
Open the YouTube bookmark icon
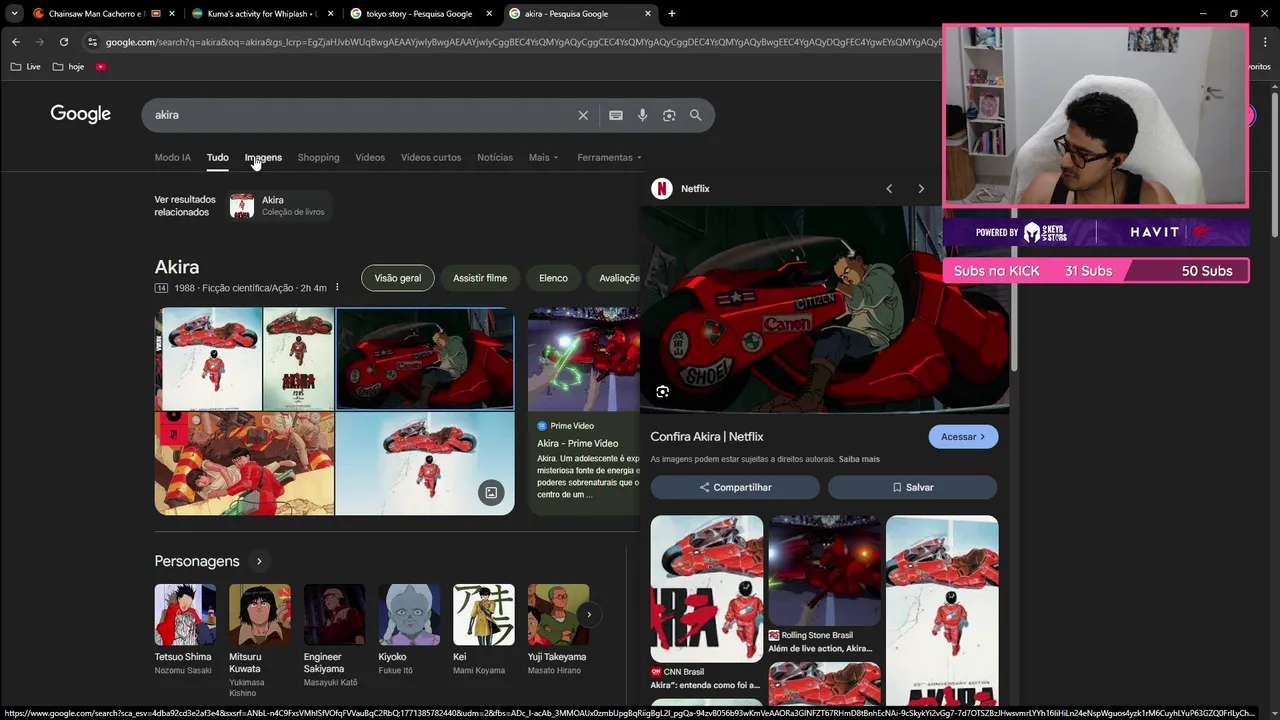(101, 66)
